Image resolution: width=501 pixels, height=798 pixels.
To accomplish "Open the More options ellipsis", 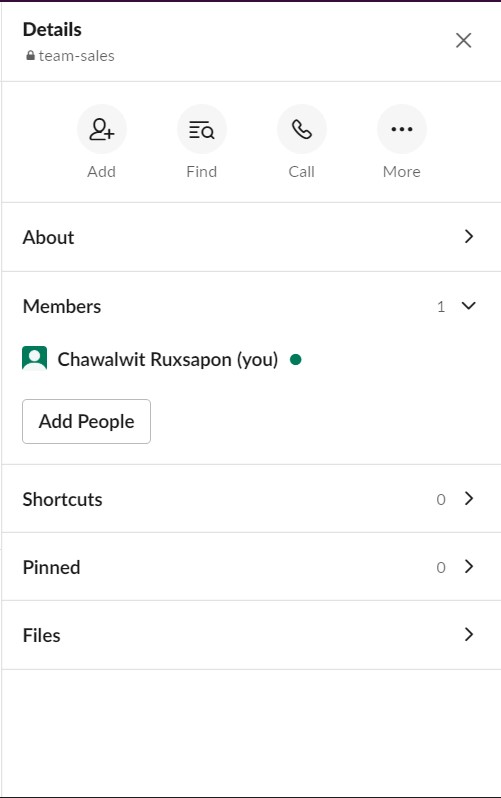I will (402, 129).
